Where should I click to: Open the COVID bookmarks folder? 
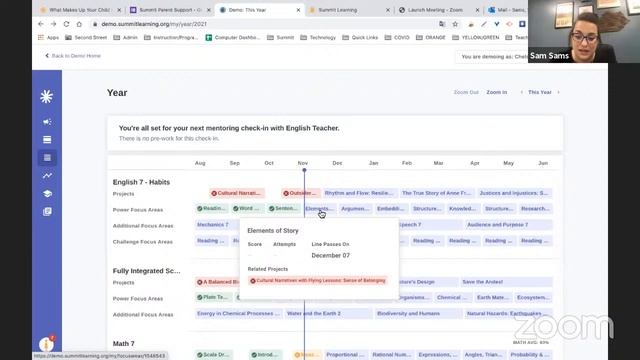(397, 38)
